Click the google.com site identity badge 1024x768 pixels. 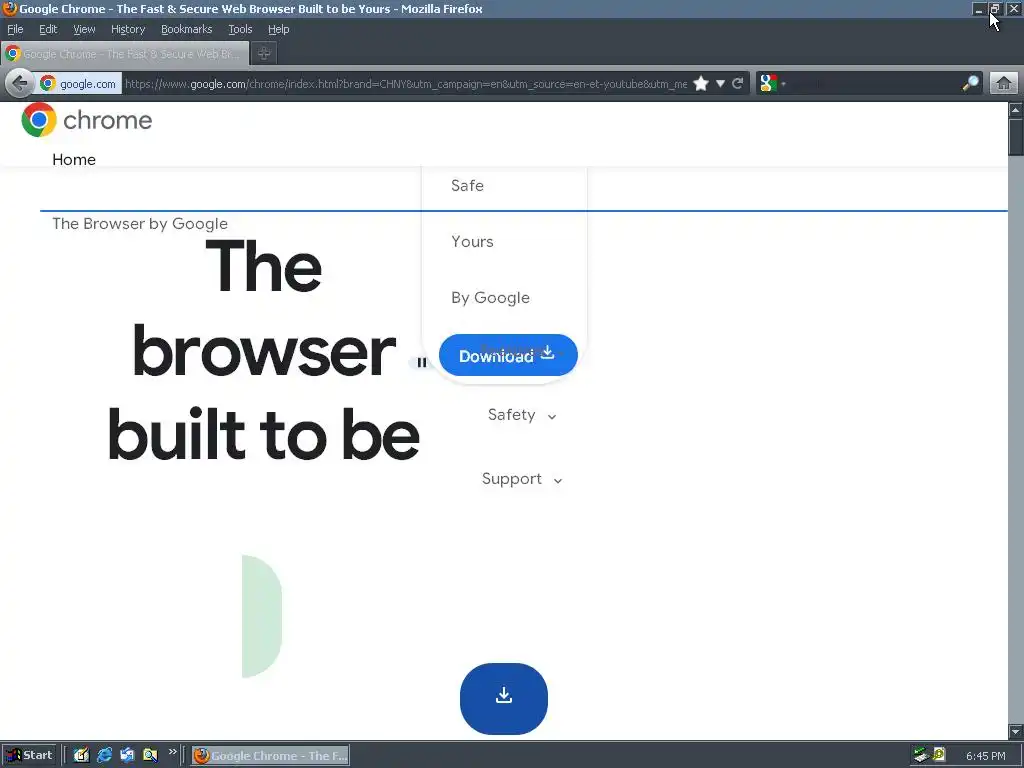(x=78, y=84)
